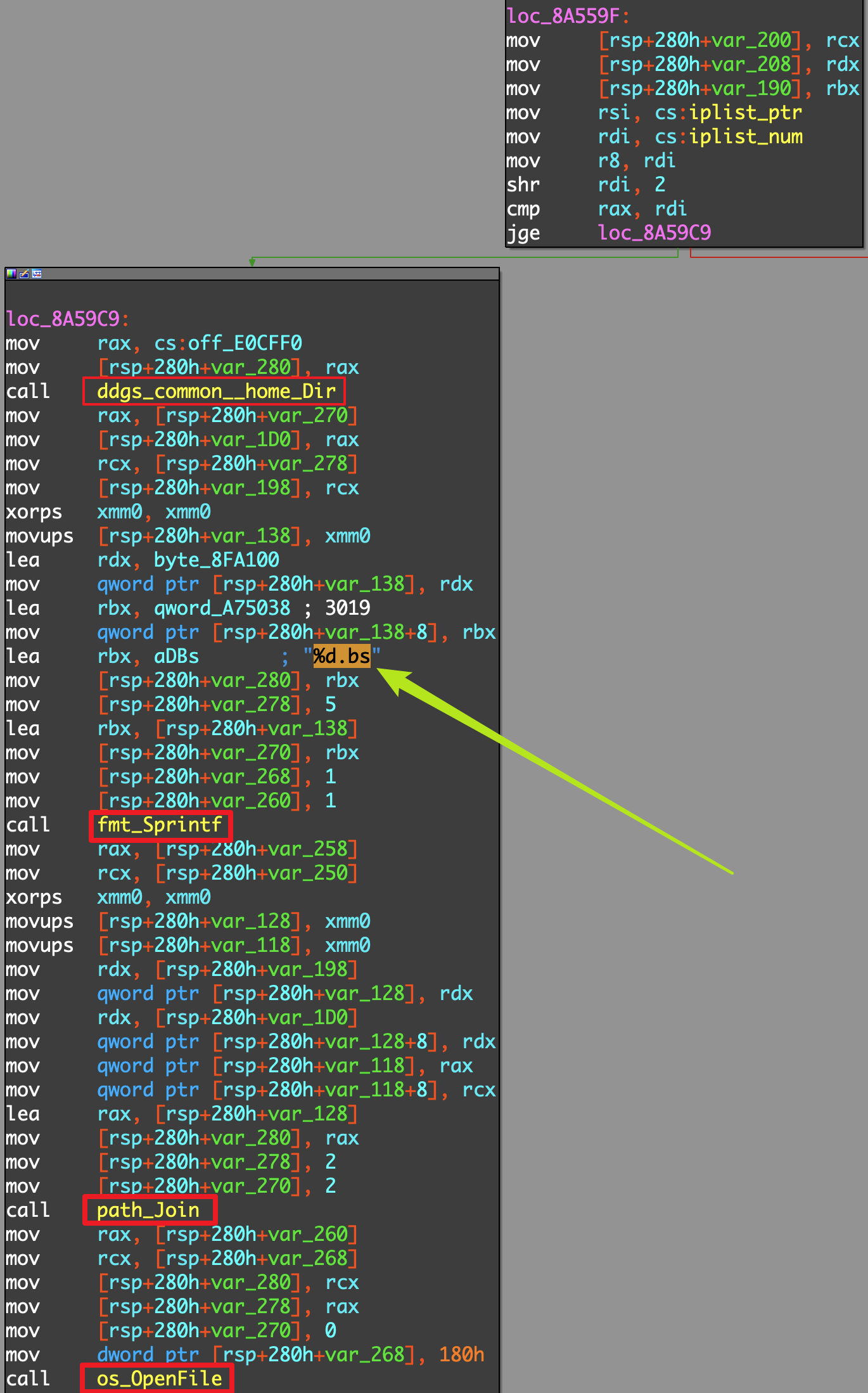Click the ddgs_common__home_Dir call target
The height and width of the screenshot is (1393, 868).
[x=215, y=391]
